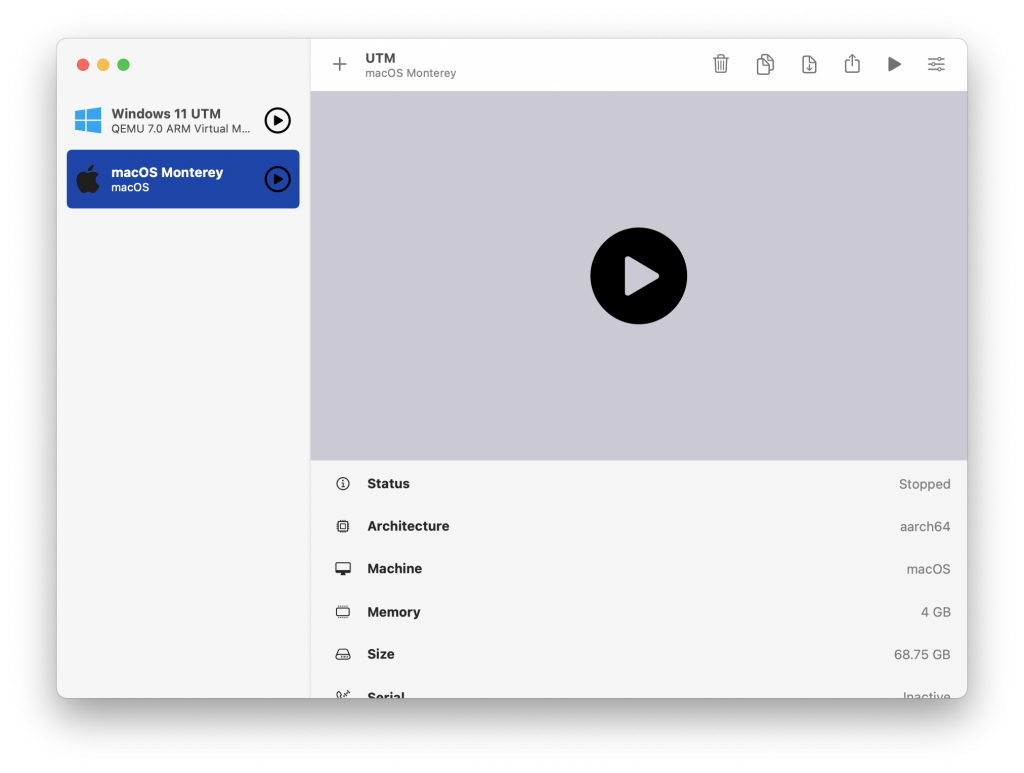Start the VM with the large center play button
Screen dimensions: 1024x773
(x=638, y=275)
